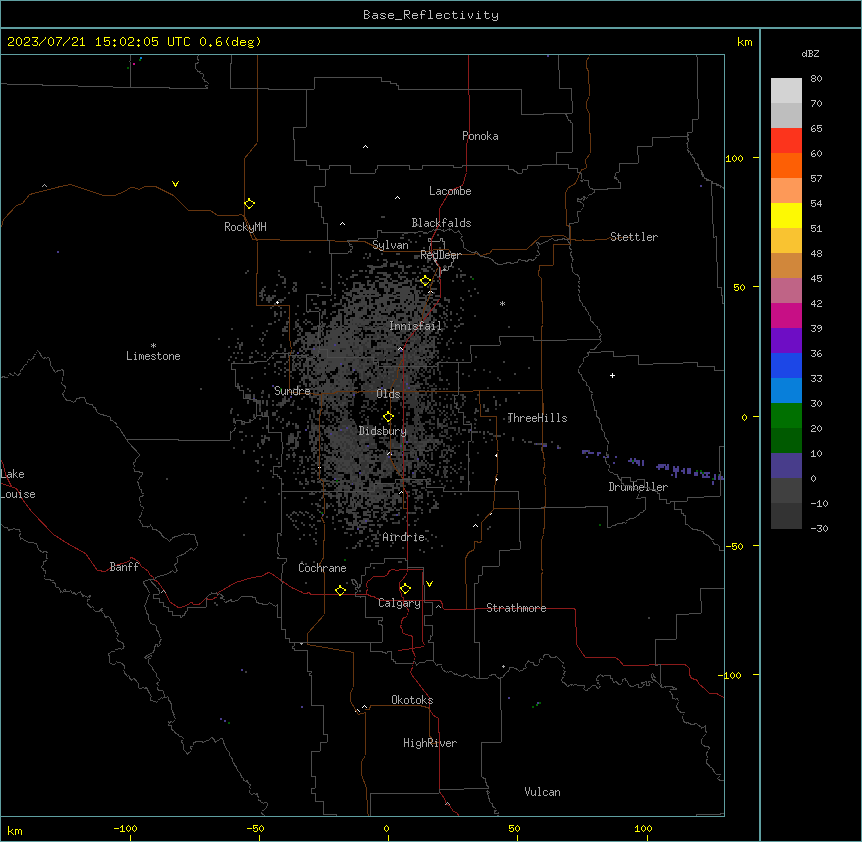862x842 pixels.
Task: Click the Cochrane label
Action: pos(322,568)
